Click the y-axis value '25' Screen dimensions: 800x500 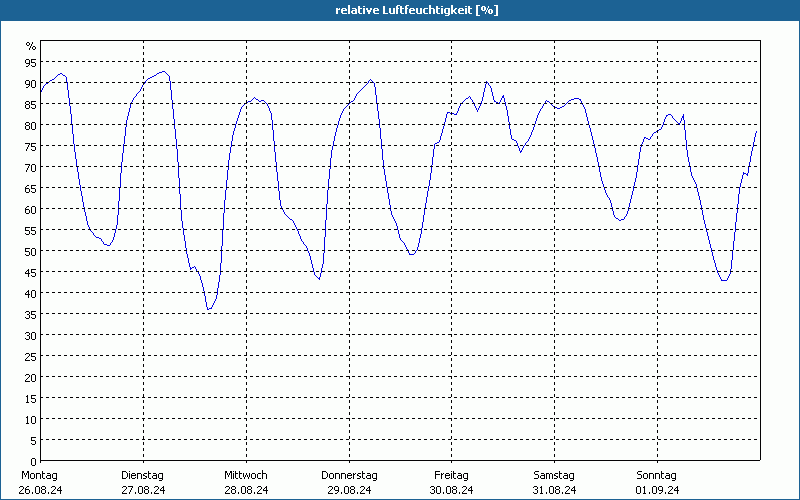pyautogui.click(x=31, y=357)
